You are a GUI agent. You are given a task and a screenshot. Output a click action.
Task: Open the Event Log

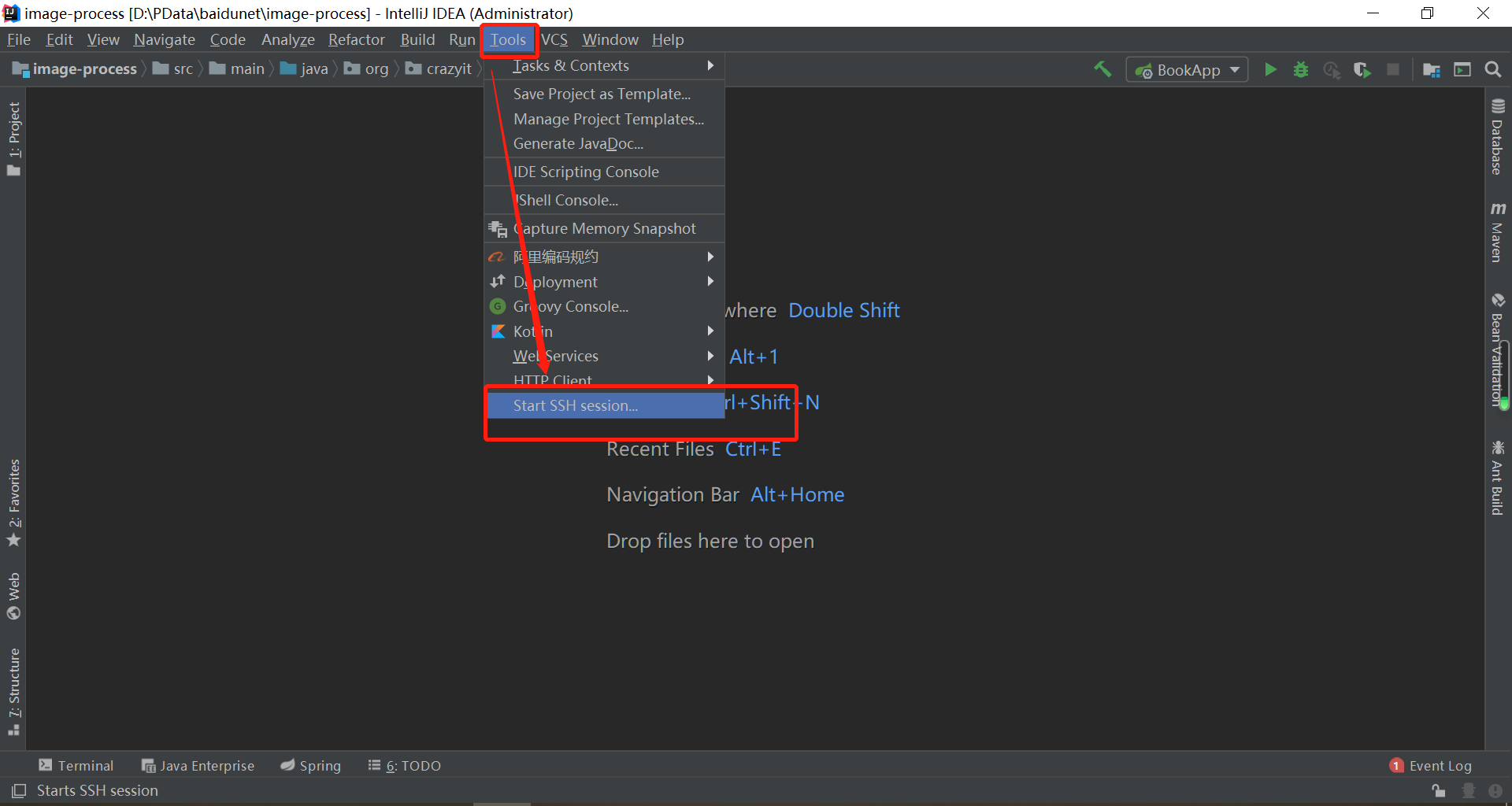(1440, 765)
